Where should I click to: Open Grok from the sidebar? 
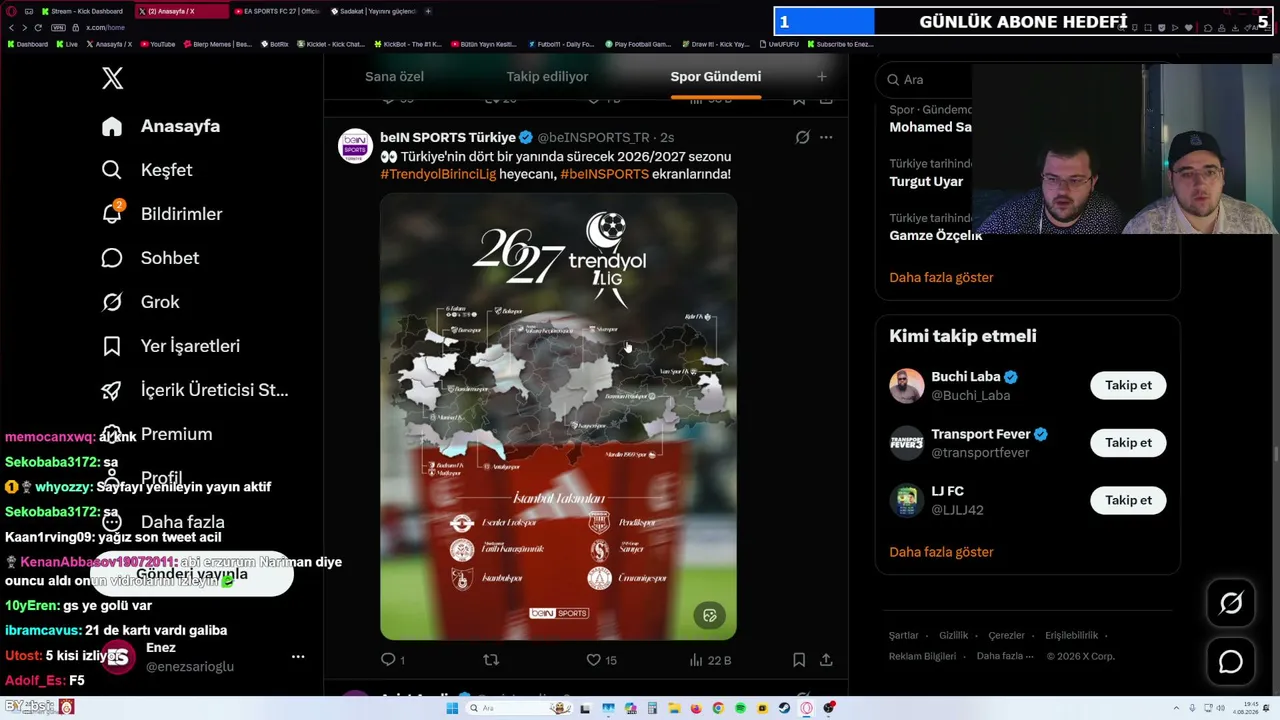coord(140,302)
